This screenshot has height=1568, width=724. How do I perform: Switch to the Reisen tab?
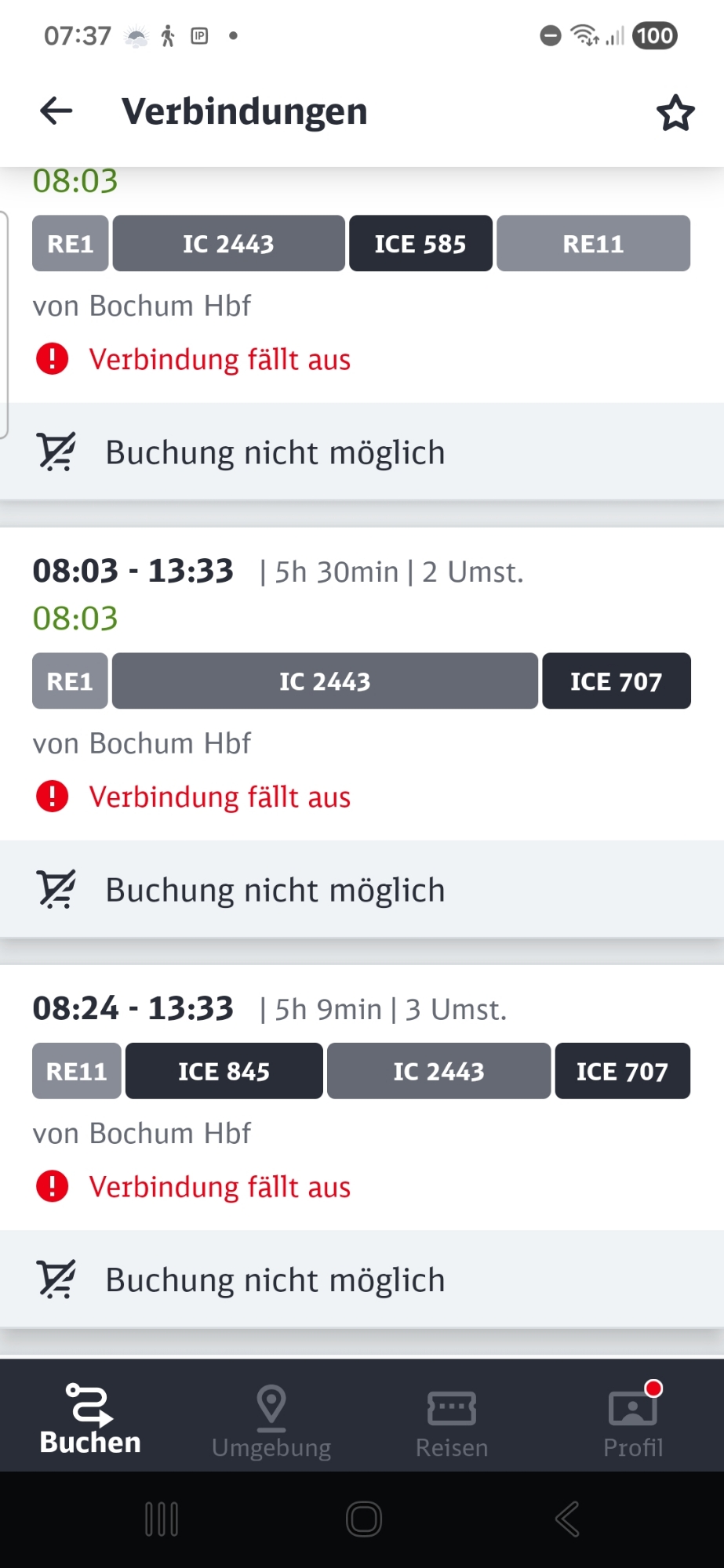click(452, 1421)
